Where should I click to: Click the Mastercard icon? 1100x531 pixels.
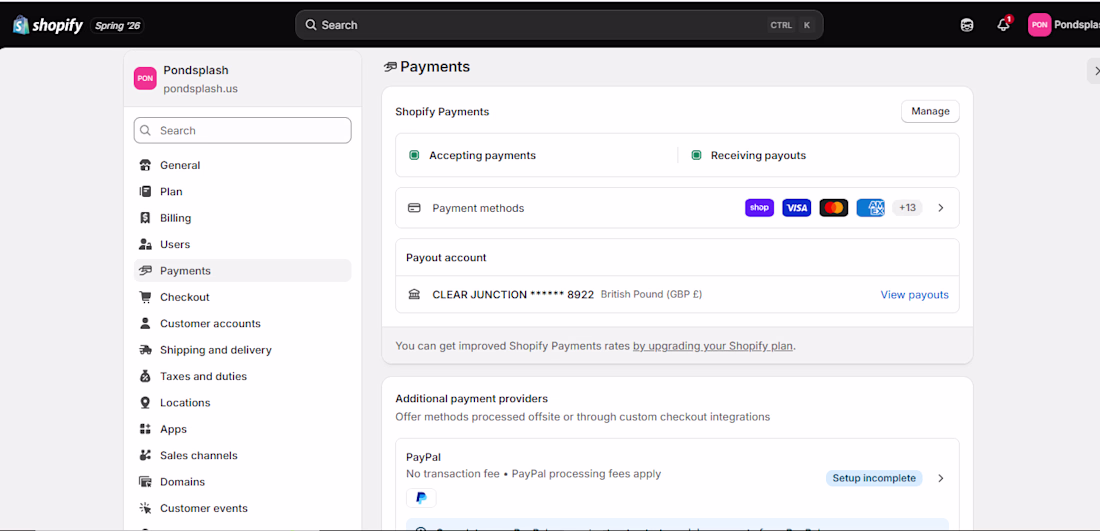(x=833, y=208)
